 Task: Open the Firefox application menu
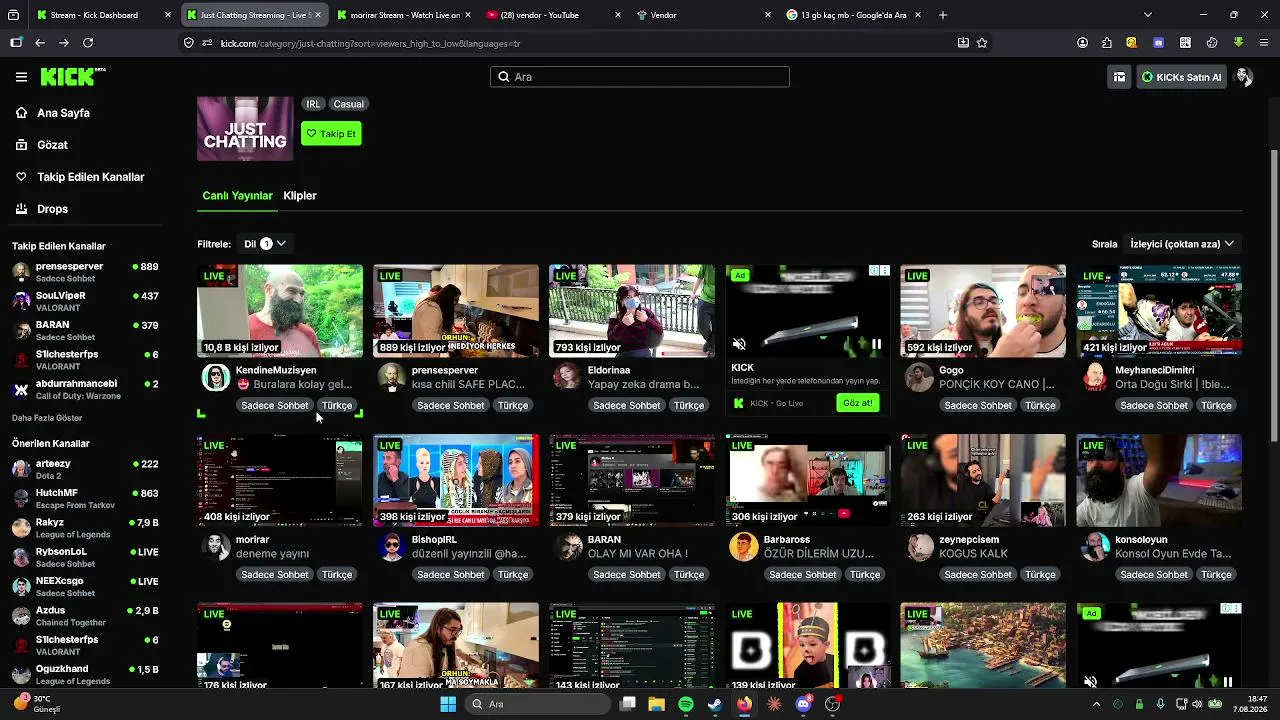1264,43
